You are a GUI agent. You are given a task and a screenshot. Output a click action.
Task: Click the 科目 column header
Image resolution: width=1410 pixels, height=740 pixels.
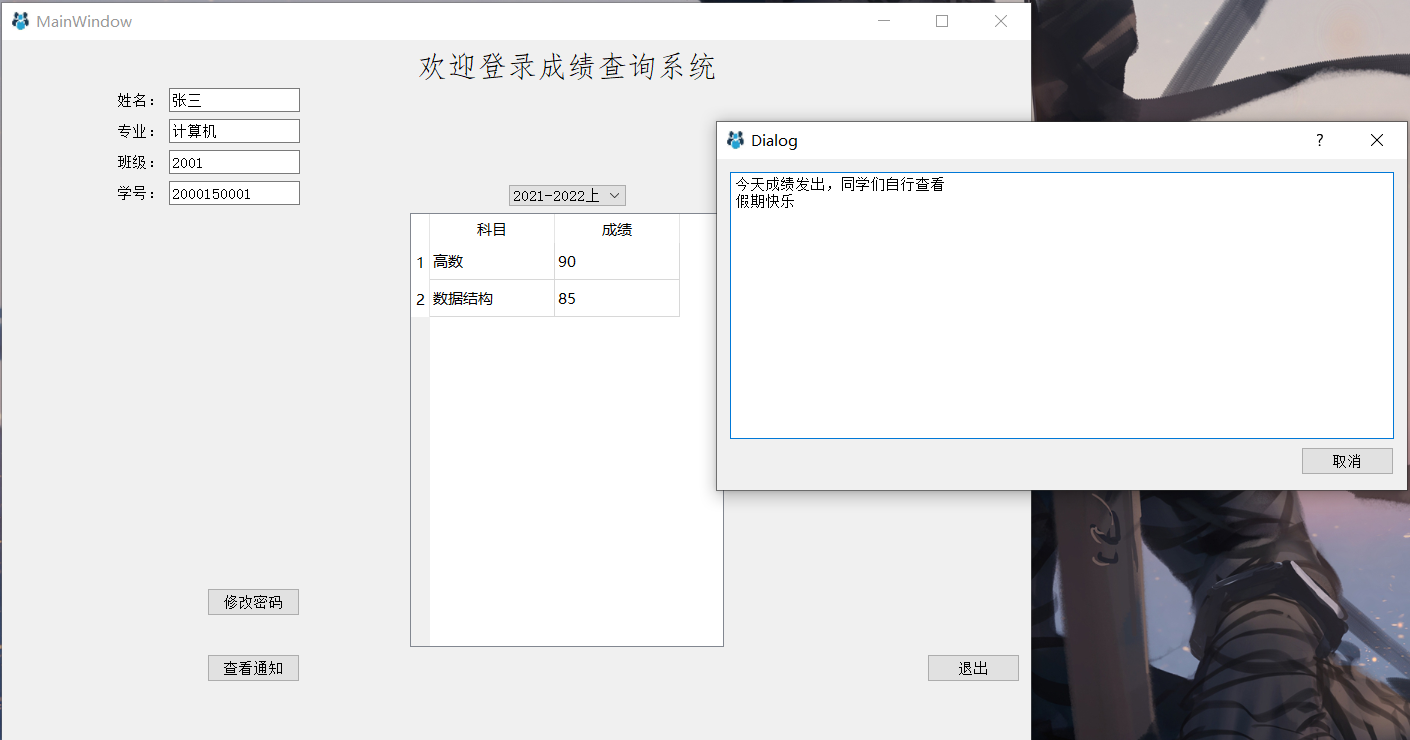coord(490,229)
